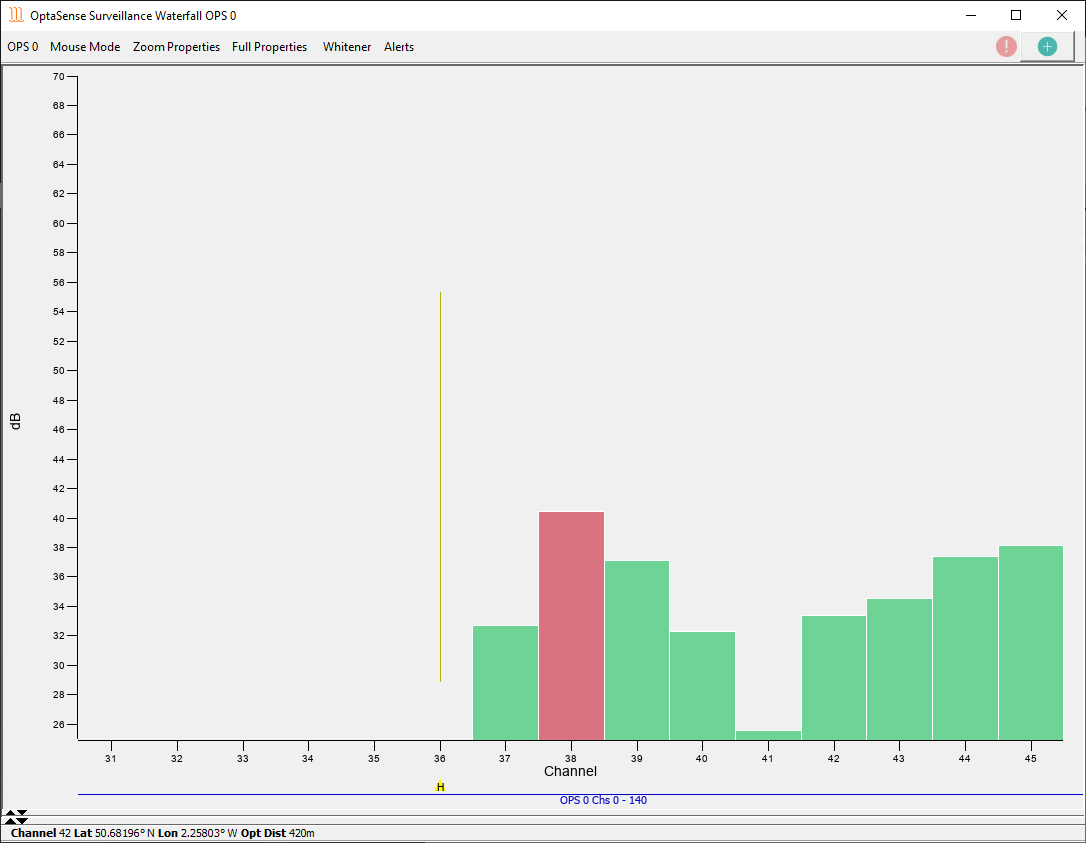1086x843 pixels.
Task: Select the tall green bar at channel 45
Action: 1030,640
